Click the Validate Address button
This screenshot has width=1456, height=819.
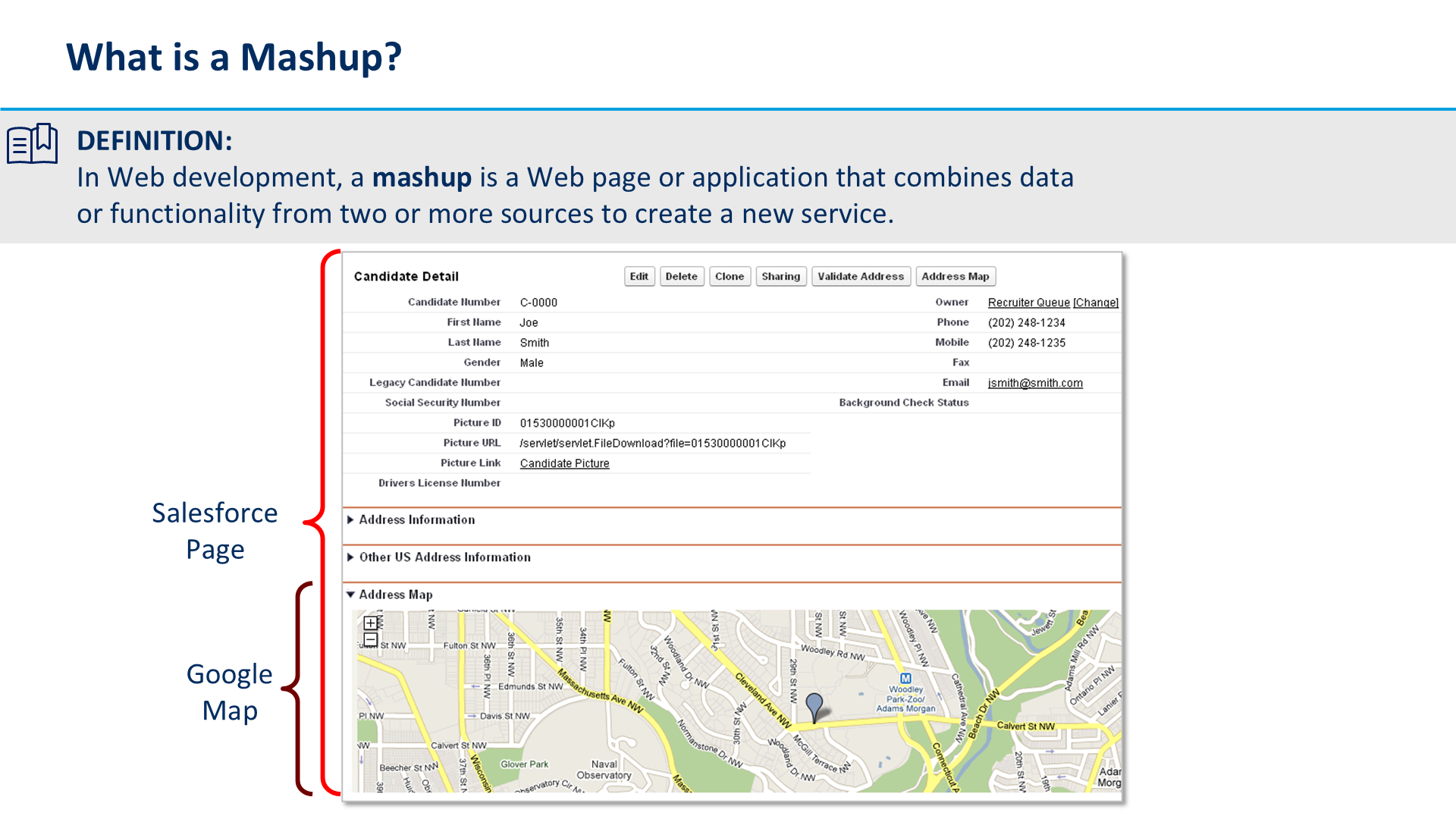(x=861, y=277)
